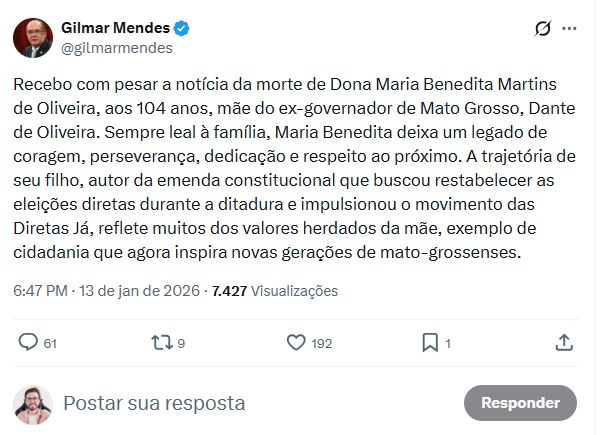
Task: Click the reply count 61
Action: (x=50, y=344)
